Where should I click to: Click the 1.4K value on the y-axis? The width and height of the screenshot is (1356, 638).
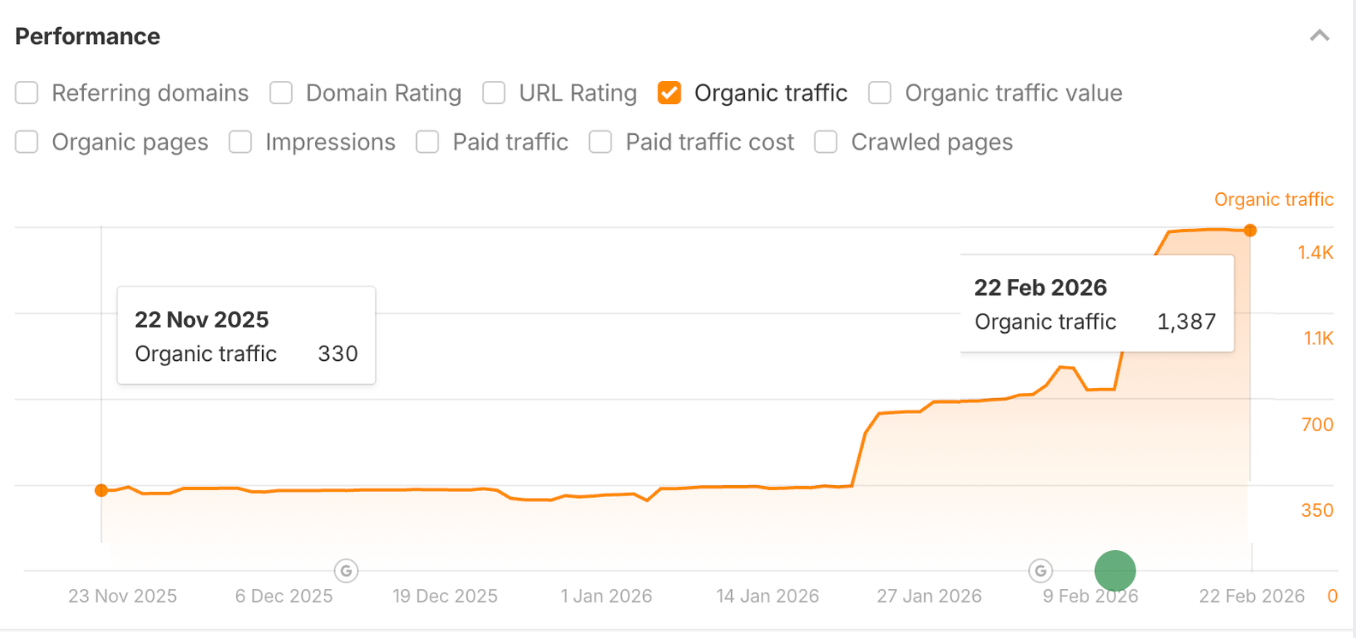(1316, 253)
